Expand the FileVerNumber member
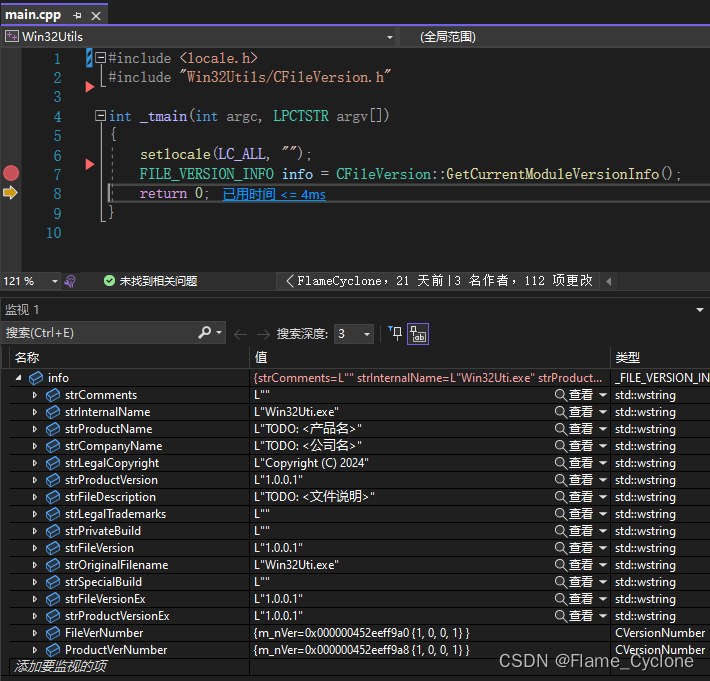710x681 pixels. (x=35, y=633)
